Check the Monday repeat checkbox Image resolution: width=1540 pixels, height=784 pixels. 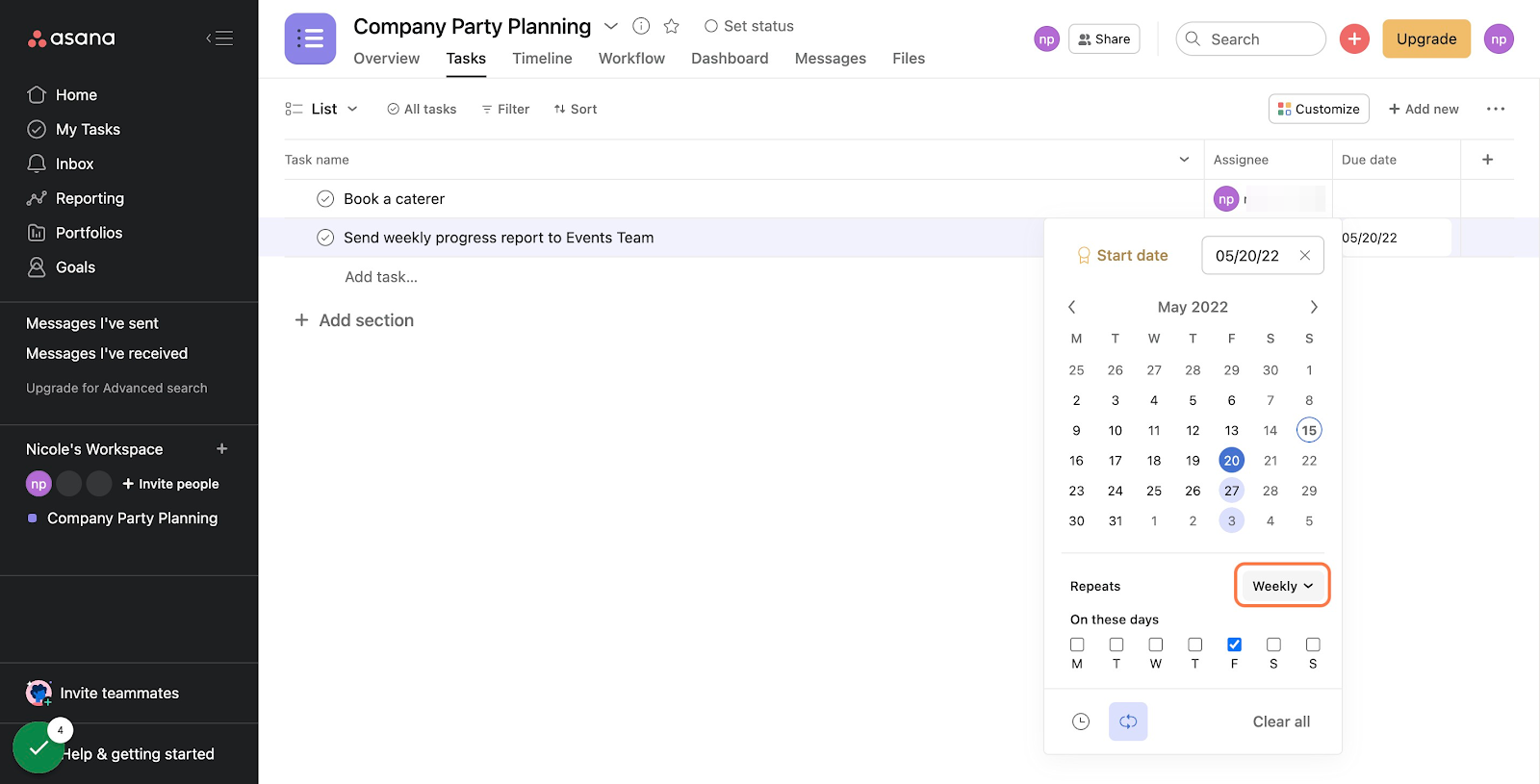coord(1077,645)
